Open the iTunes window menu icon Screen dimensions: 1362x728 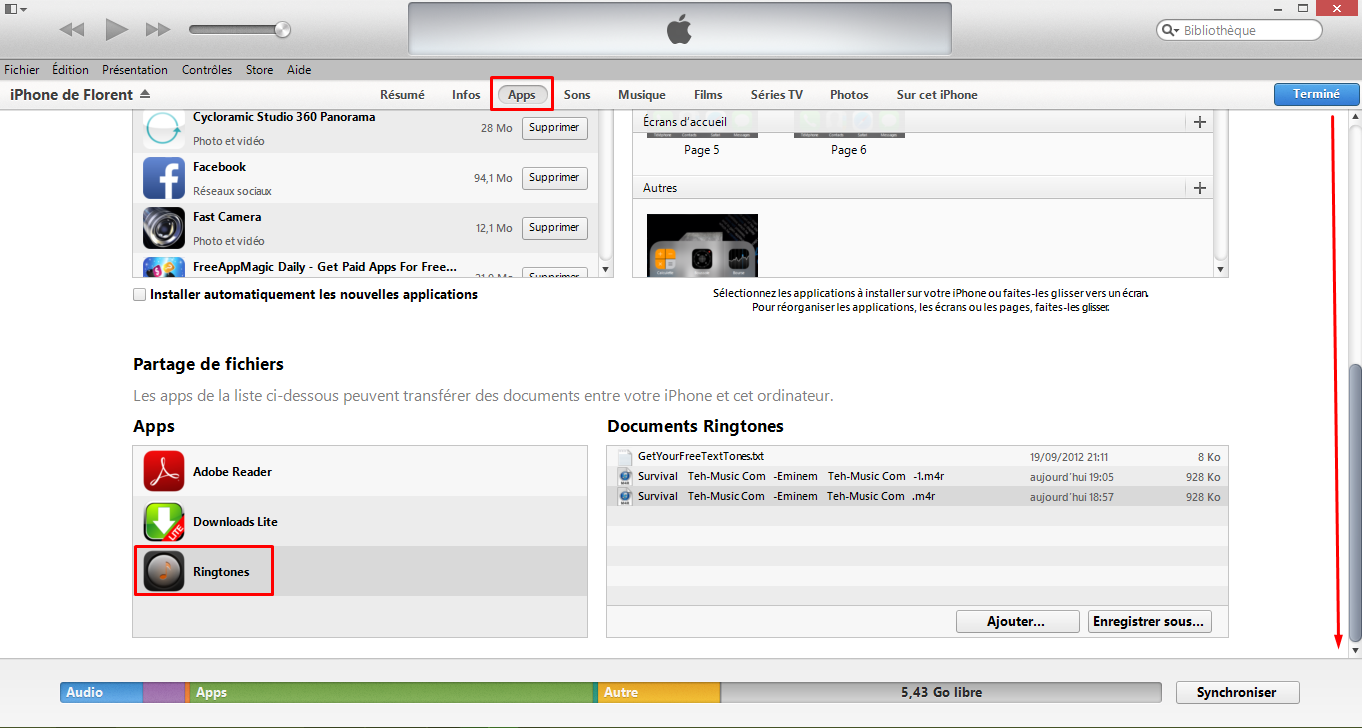(14, 9)
